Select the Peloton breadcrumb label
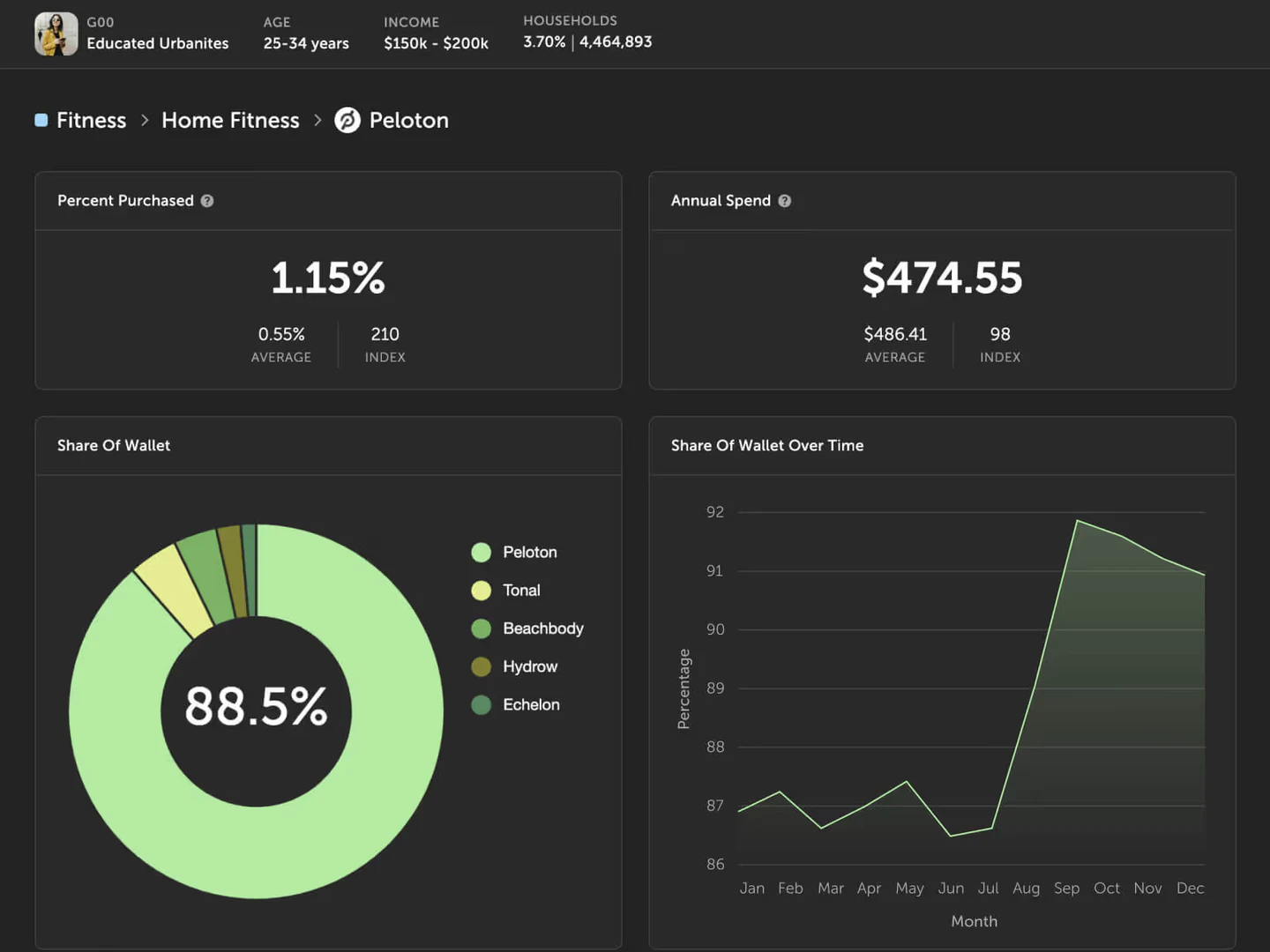This screenshot has height=952, width=1270. click(x=408, y=120)
